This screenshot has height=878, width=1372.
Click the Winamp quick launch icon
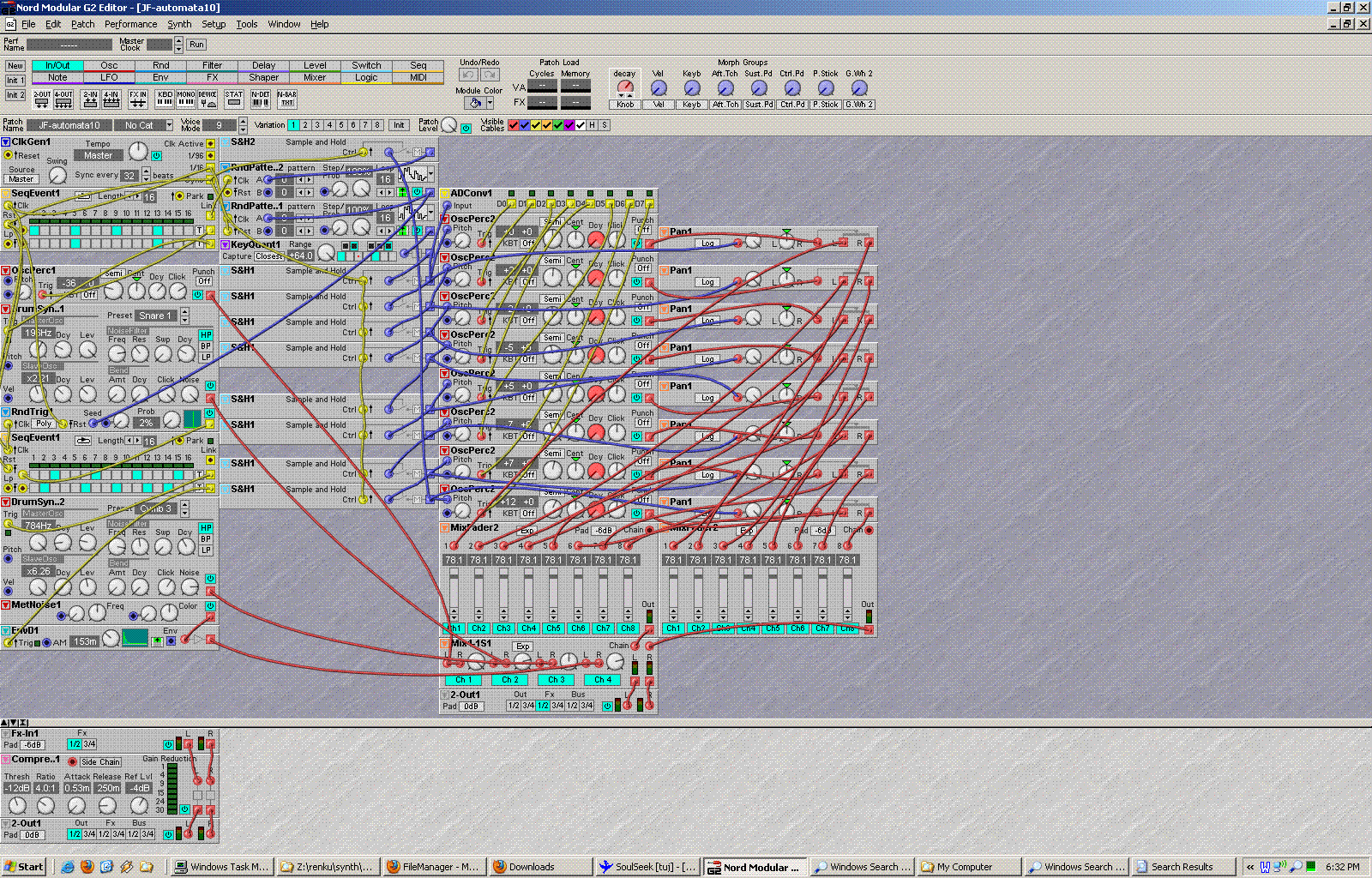127,867
